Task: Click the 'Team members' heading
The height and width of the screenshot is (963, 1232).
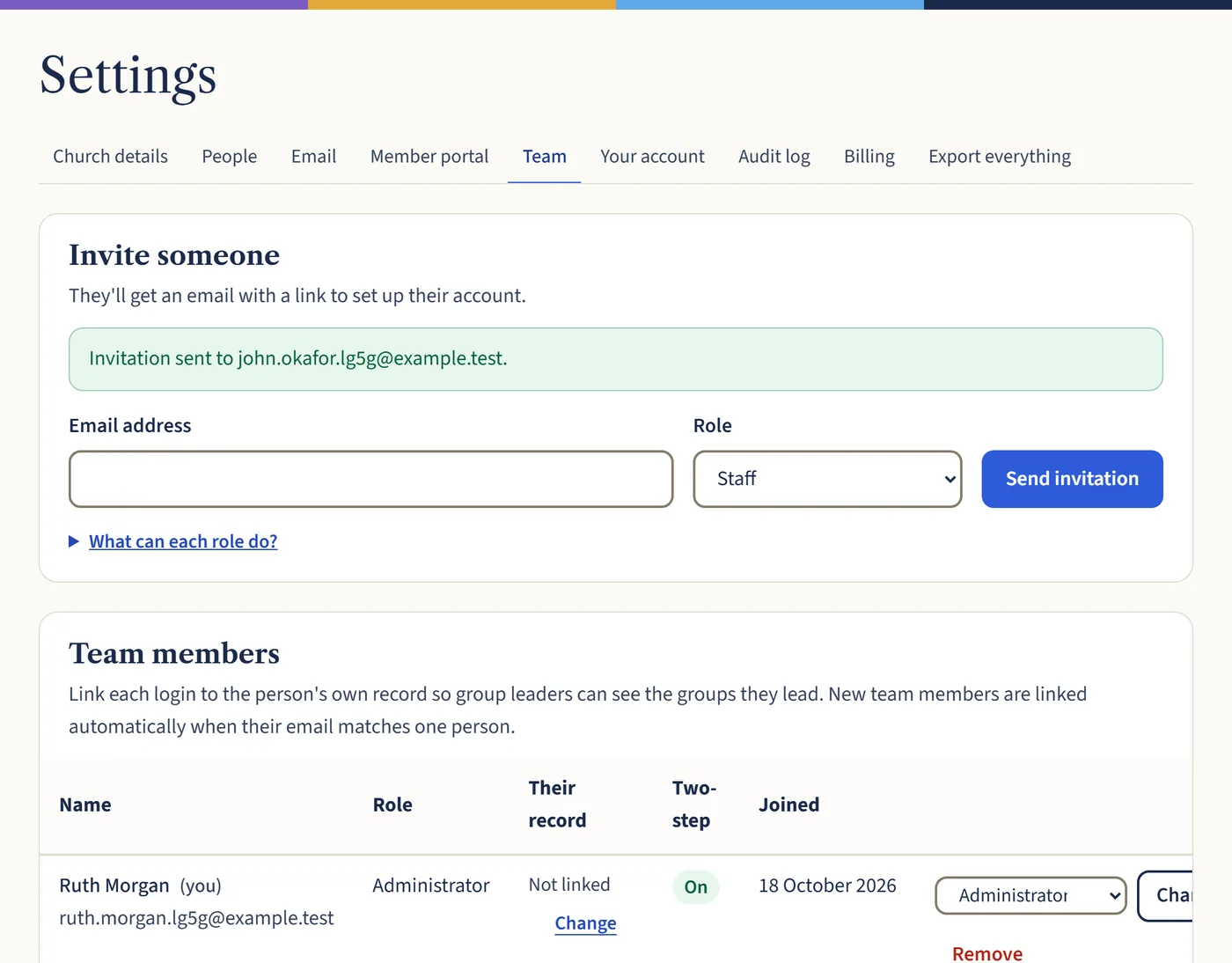Action: click(x=174, y=654)
